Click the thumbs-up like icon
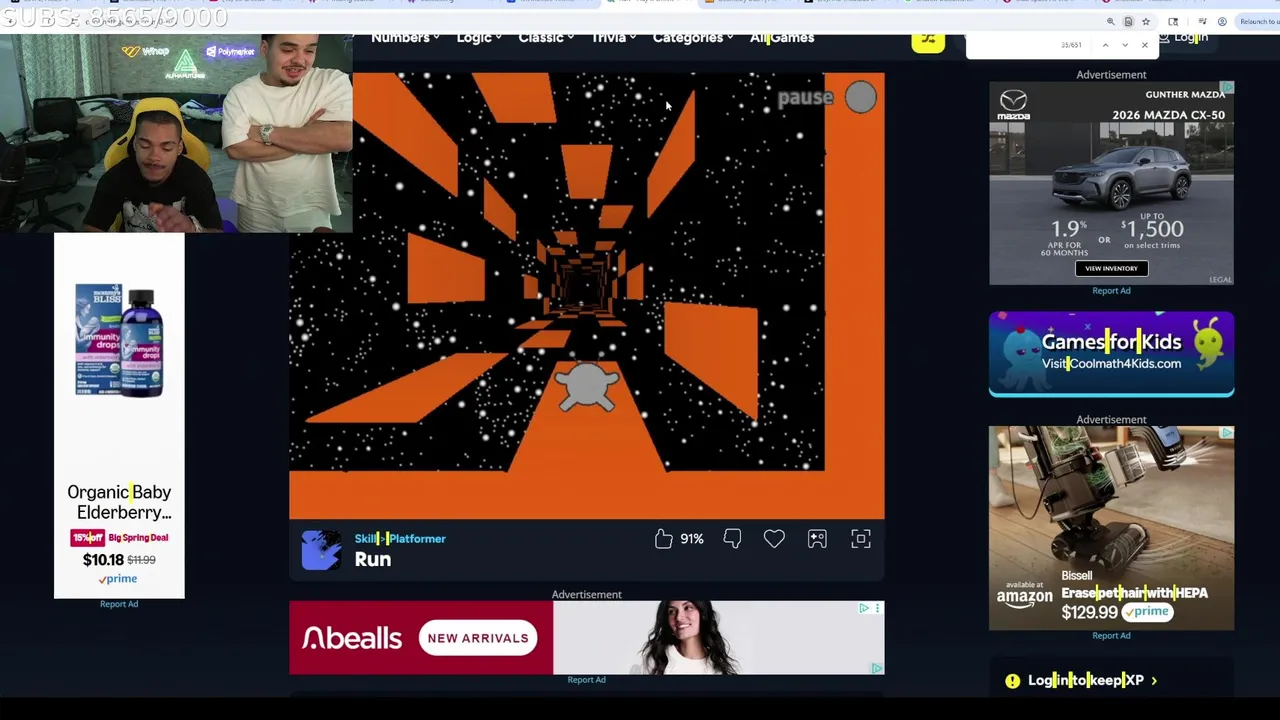Screen dimensions: 1280x720 tap(664, 539)
